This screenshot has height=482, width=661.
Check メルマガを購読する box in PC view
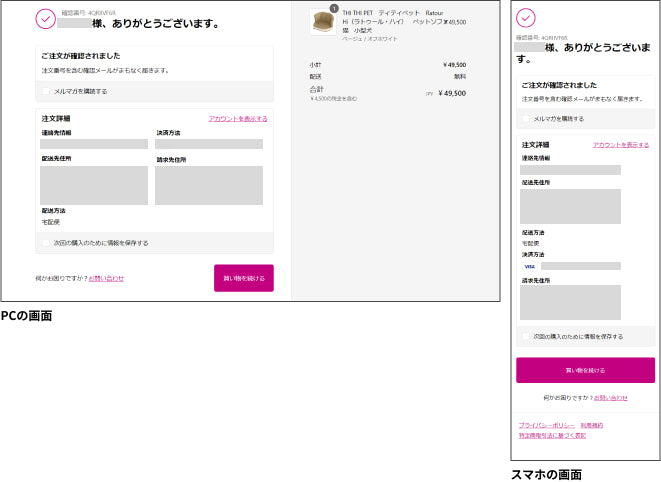[x=46, y=91]
